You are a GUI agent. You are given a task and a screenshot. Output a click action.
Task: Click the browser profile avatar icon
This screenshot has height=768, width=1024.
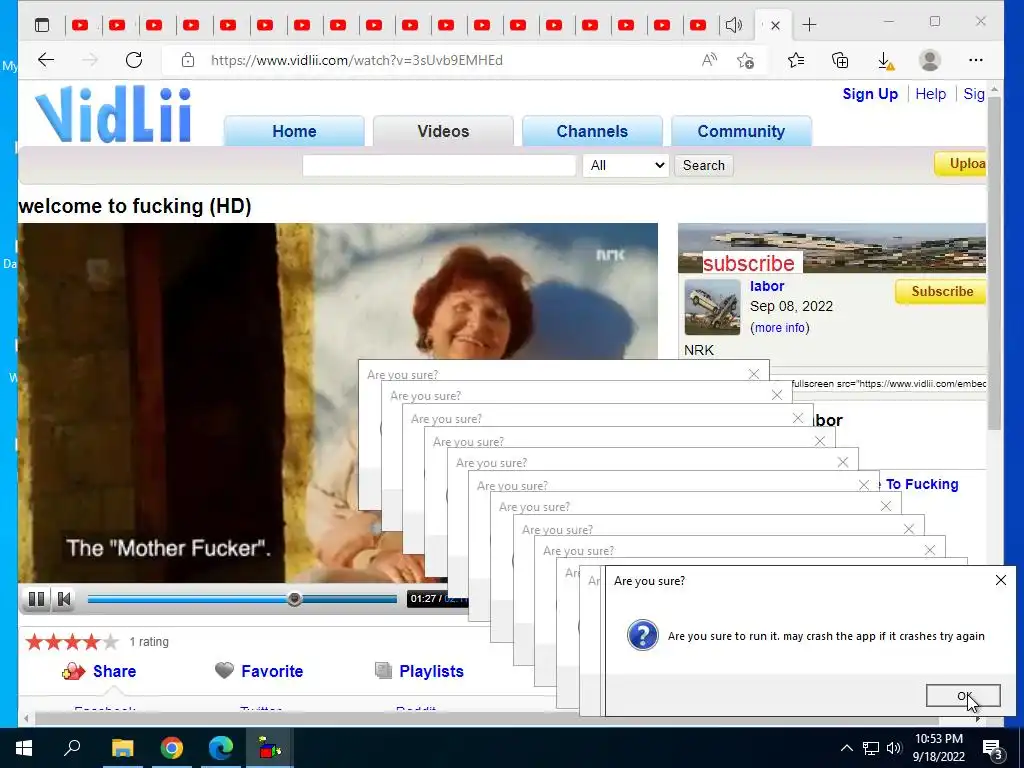(929, 60)
